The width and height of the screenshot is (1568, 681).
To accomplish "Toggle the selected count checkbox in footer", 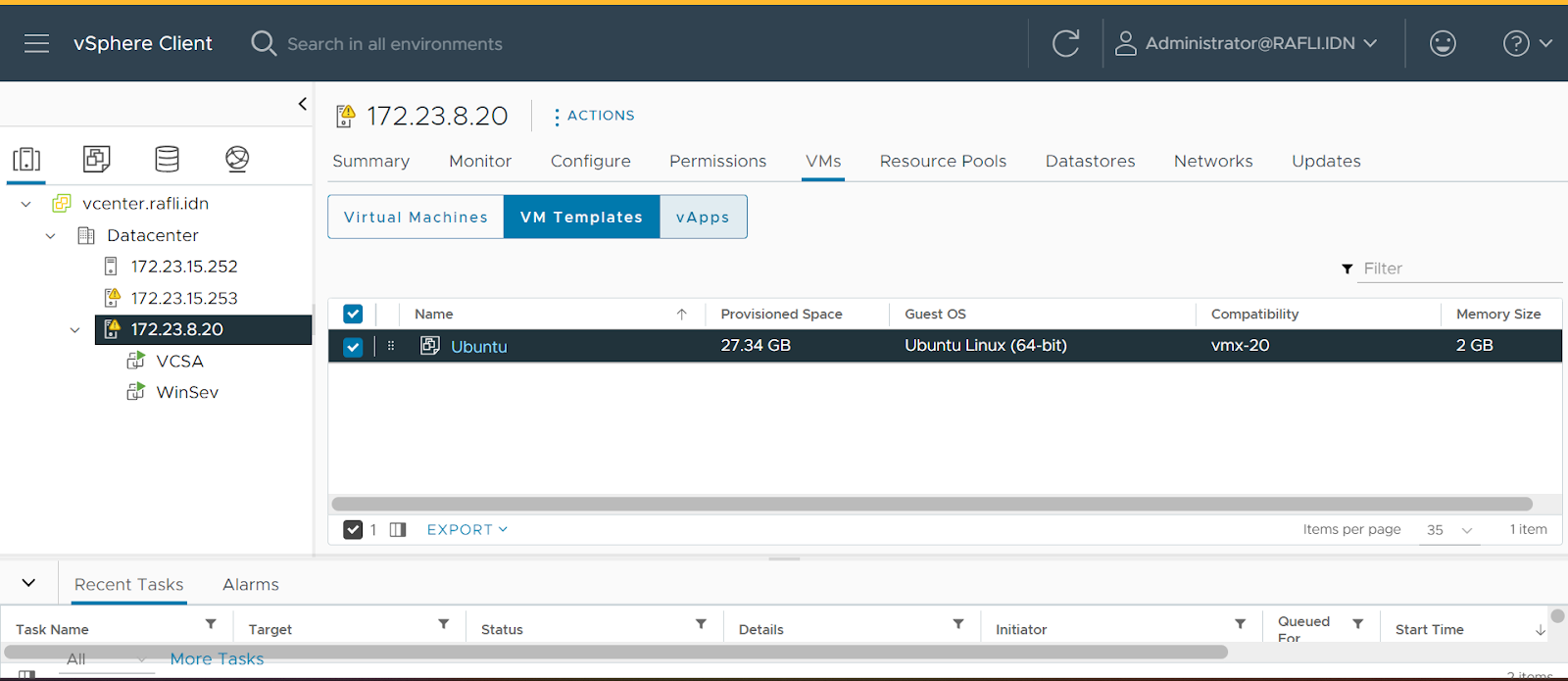I will [353, 529].
